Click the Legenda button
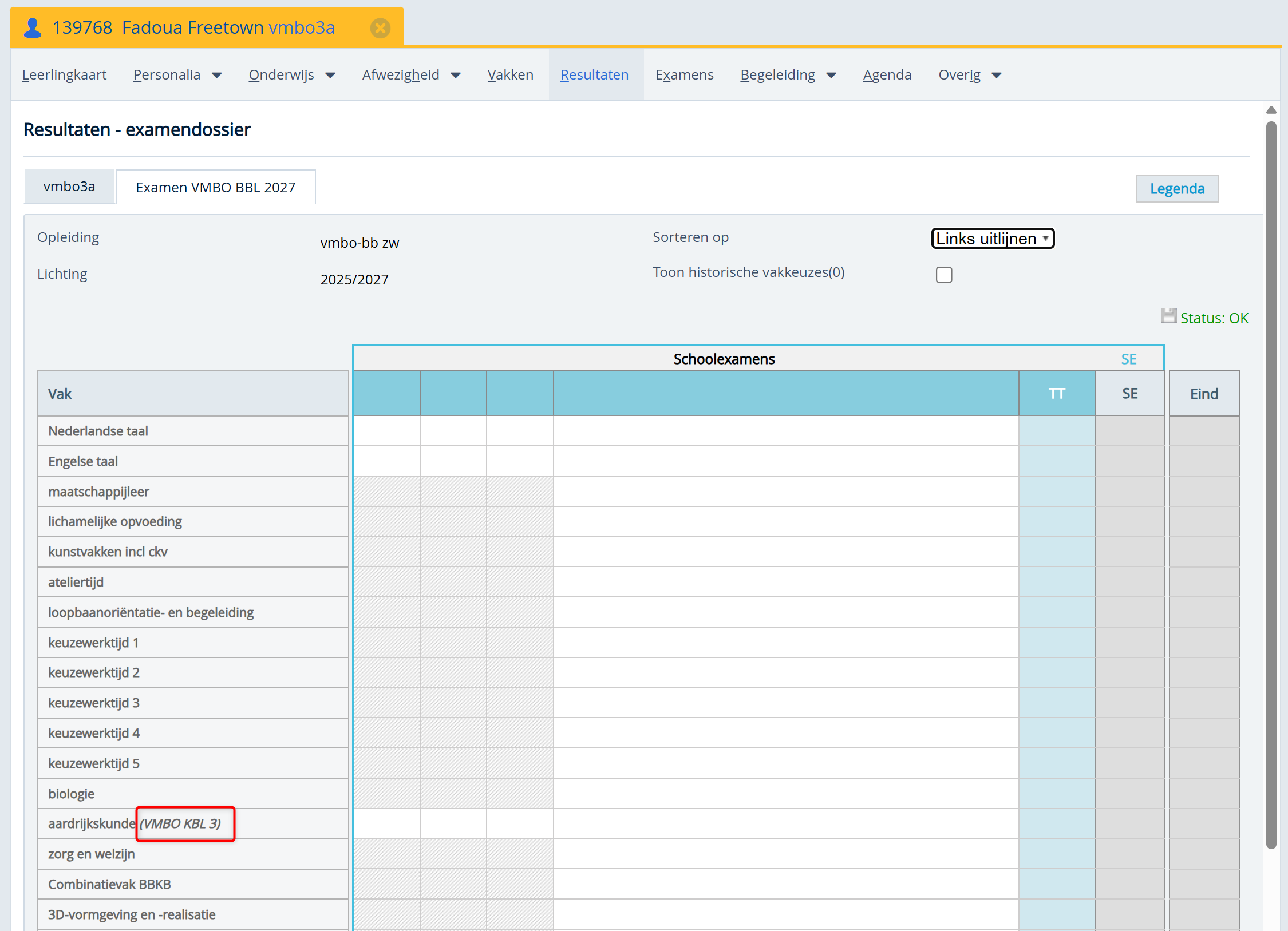 (x=1176, y=189)
